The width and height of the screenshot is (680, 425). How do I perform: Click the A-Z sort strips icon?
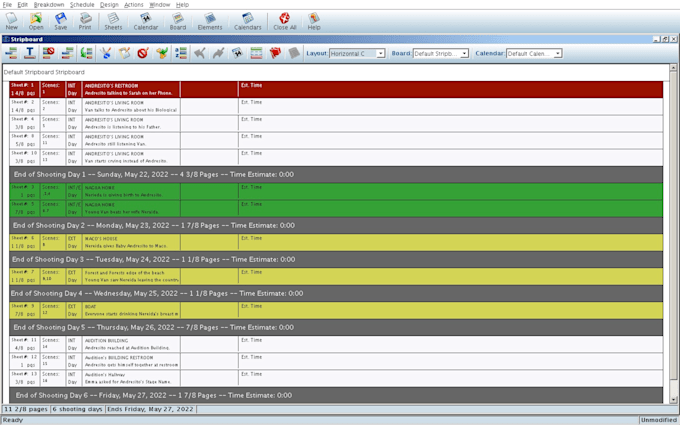point(181,53)
